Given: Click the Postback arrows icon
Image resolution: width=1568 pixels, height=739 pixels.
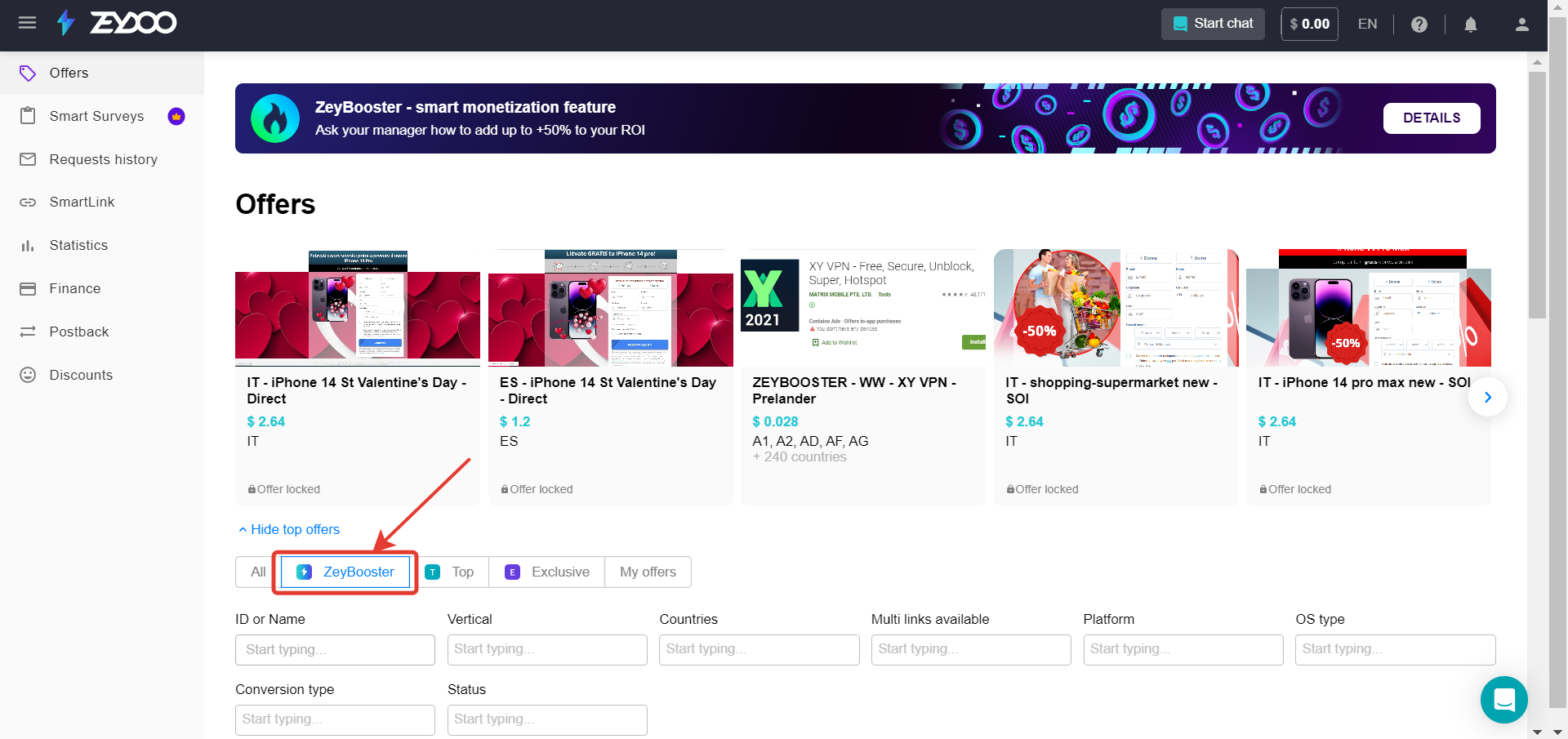Looking at the screenshot, I should pyautogui.click(x=28, y=332).
